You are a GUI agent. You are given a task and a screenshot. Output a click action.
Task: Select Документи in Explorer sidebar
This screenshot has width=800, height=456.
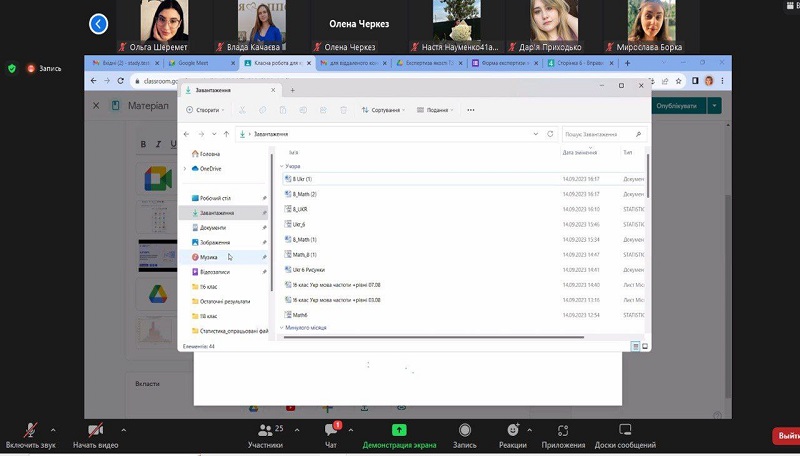pyautogui.click(x=223, y=227)
